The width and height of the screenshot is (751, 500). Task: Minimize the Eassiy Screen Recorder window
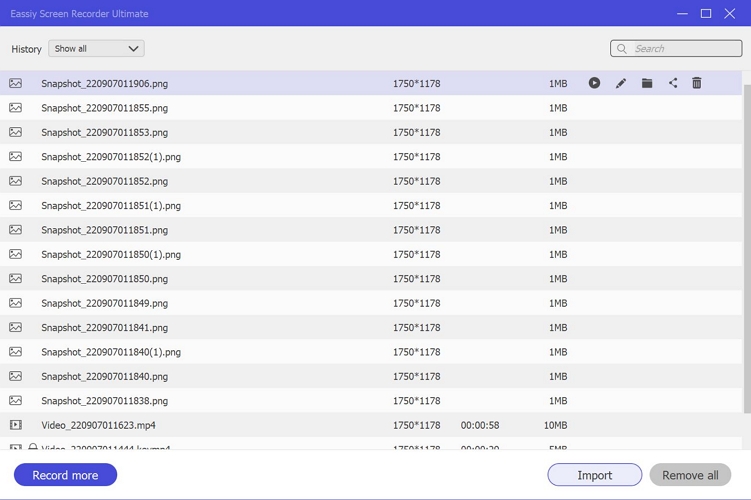[x=682, y=14]
